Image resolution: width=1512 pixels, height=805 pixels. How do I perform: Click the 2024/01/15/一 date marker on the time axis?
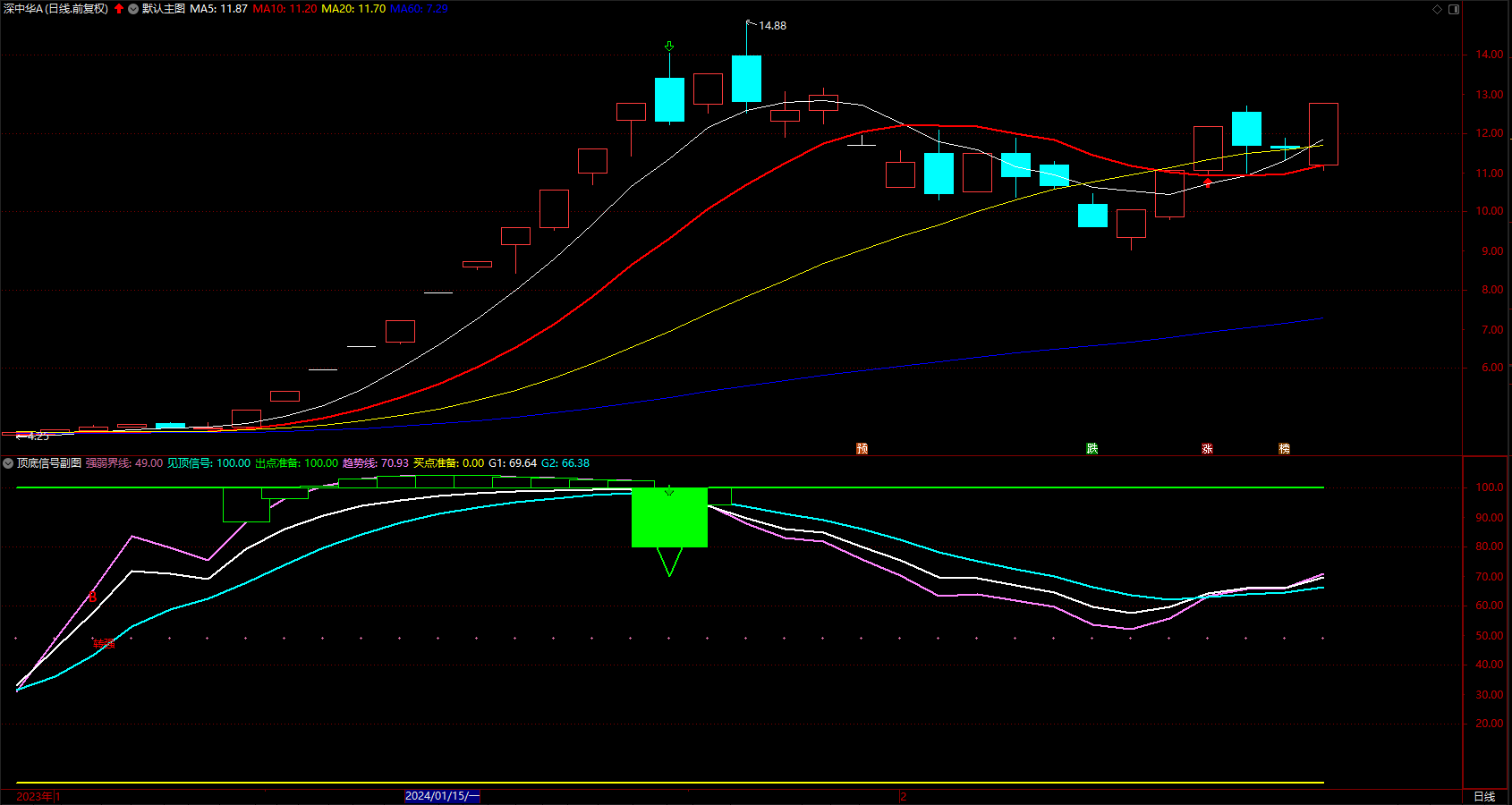(x=442, y=796)
